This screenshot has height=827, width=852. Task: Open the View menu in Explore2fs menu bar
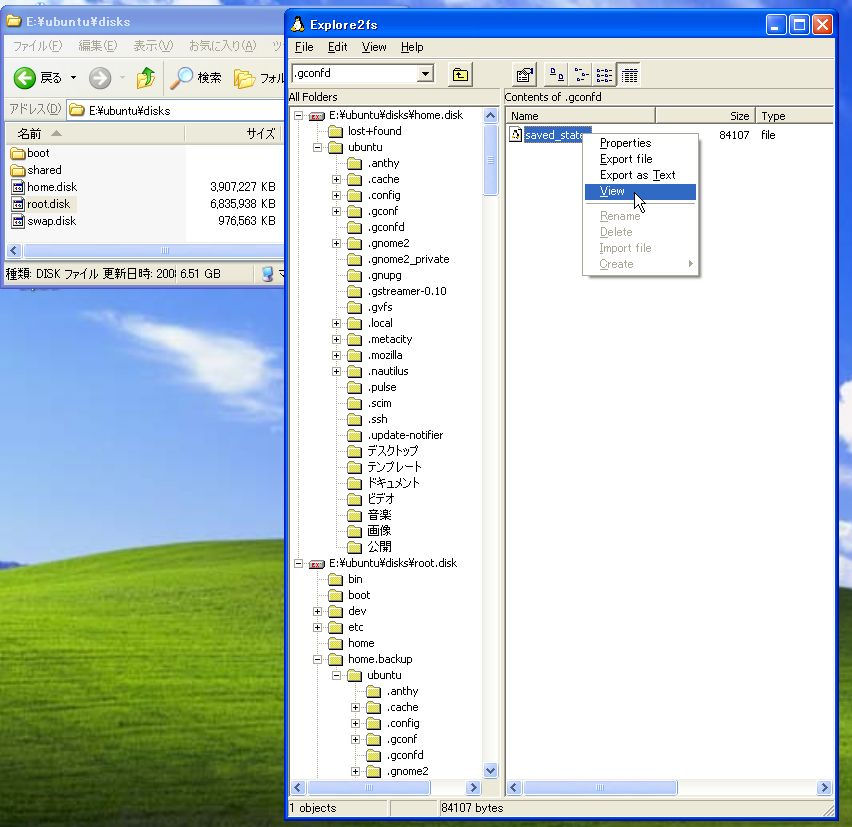click(374, 47)
